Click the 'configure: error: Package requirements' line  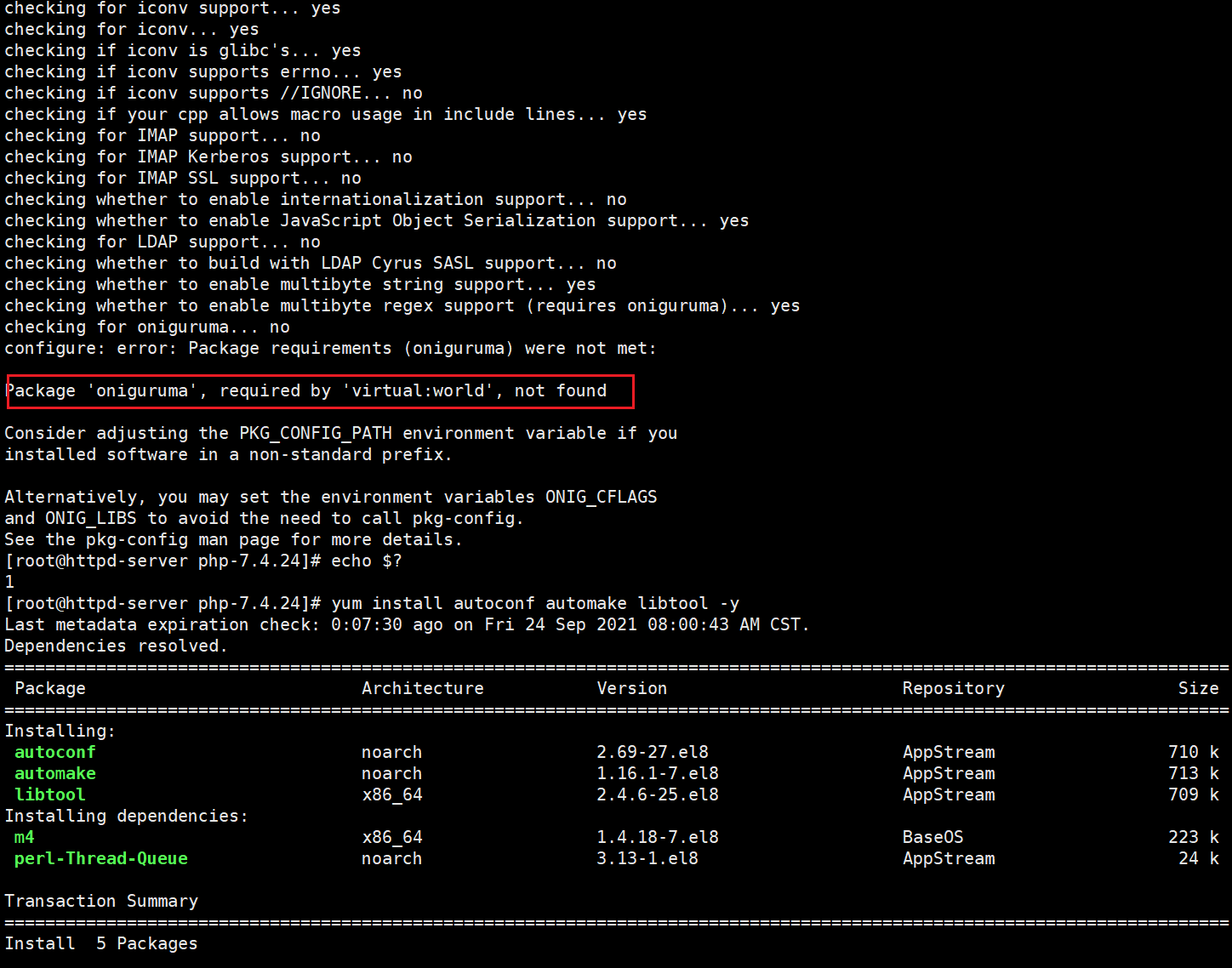tap(331, 349)
